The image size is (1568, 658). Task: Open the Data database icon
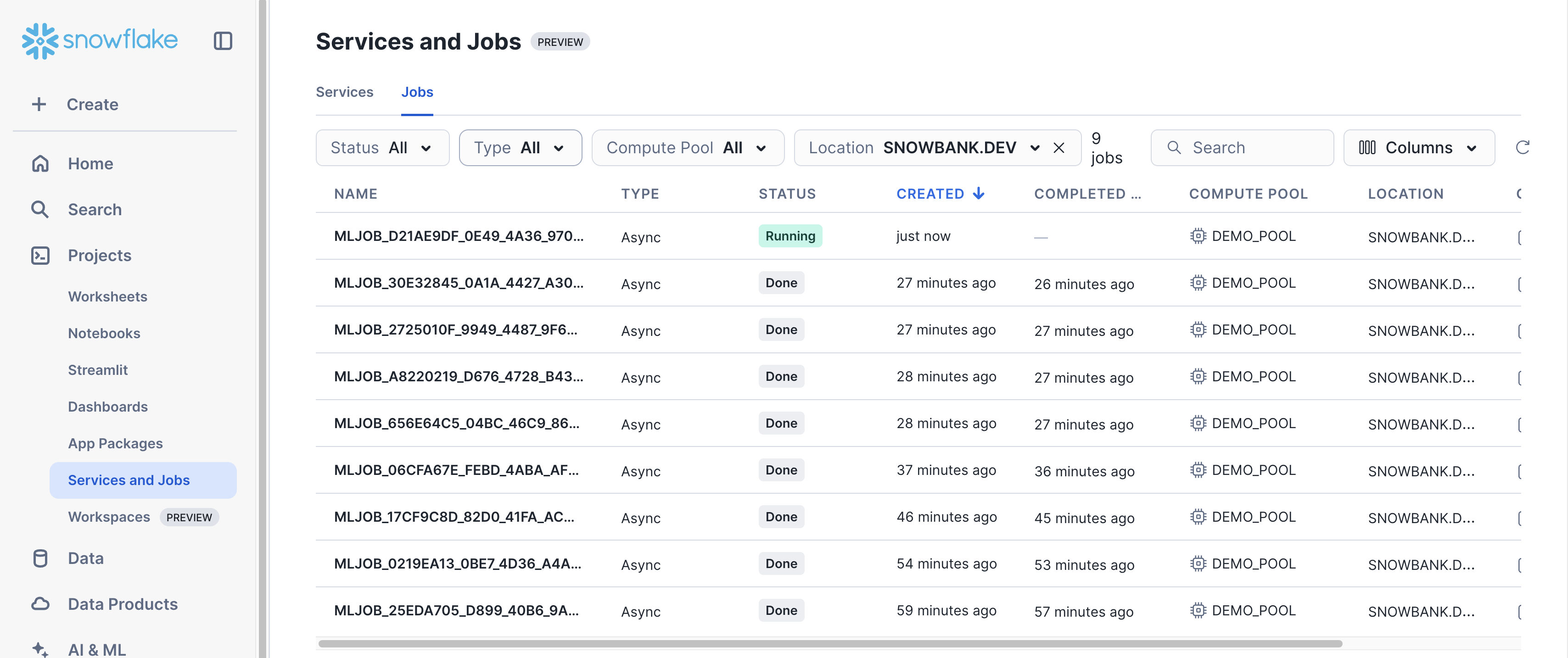pos(40,558)
